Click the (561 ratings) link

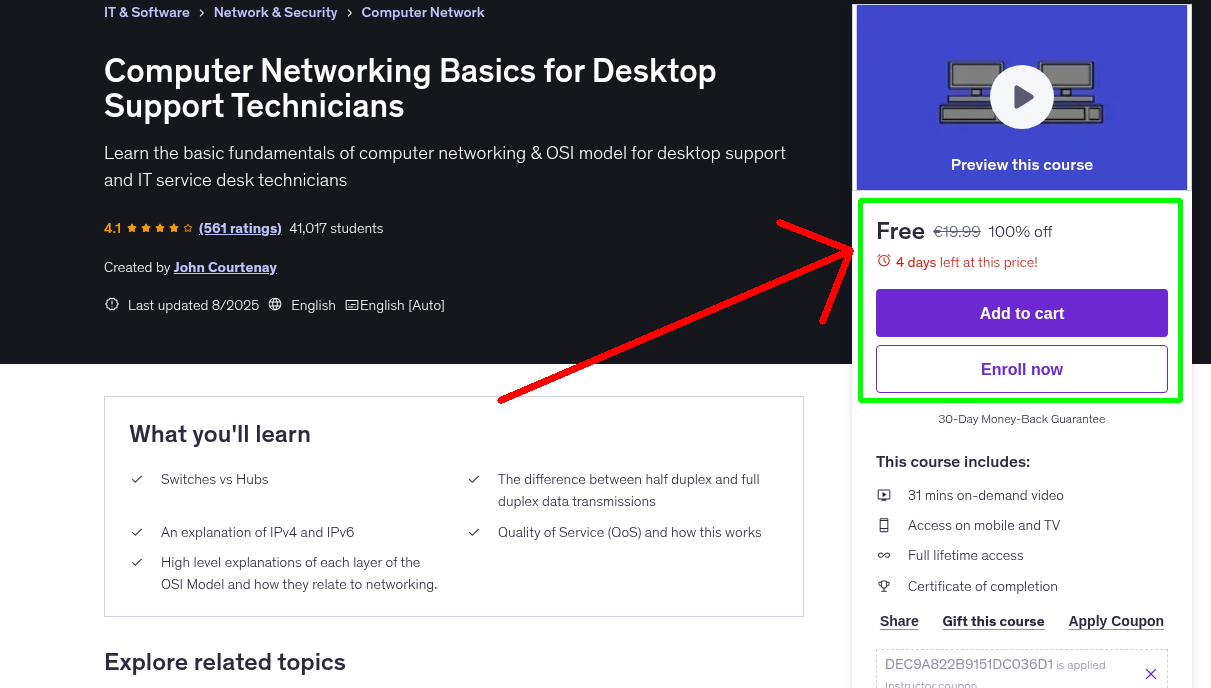[x=240, y=228]
